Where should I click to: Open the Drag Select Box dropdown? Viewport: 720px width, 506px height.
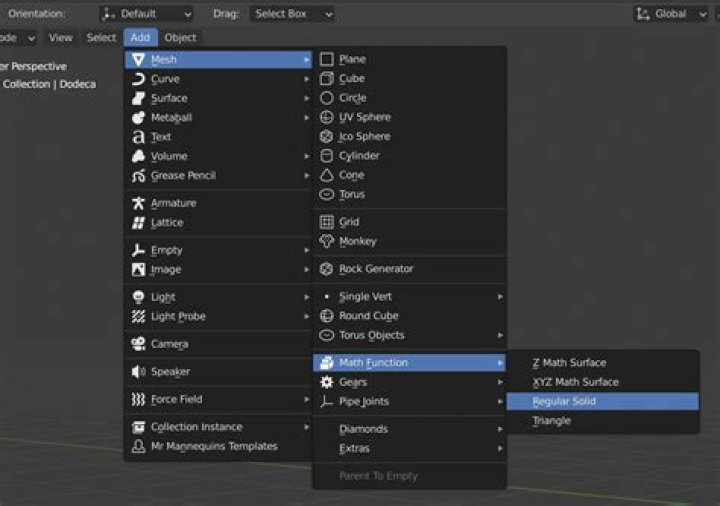point(292,14)
